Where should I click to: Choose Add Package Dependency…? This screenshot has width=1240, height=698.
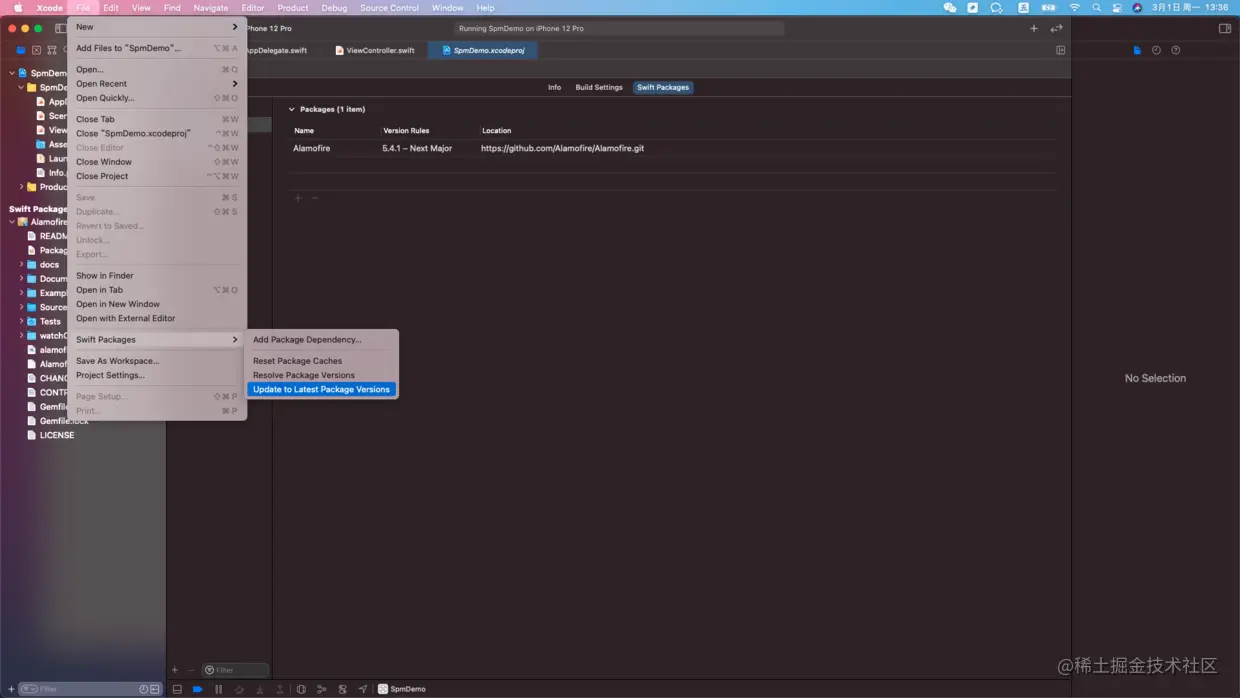322,340
